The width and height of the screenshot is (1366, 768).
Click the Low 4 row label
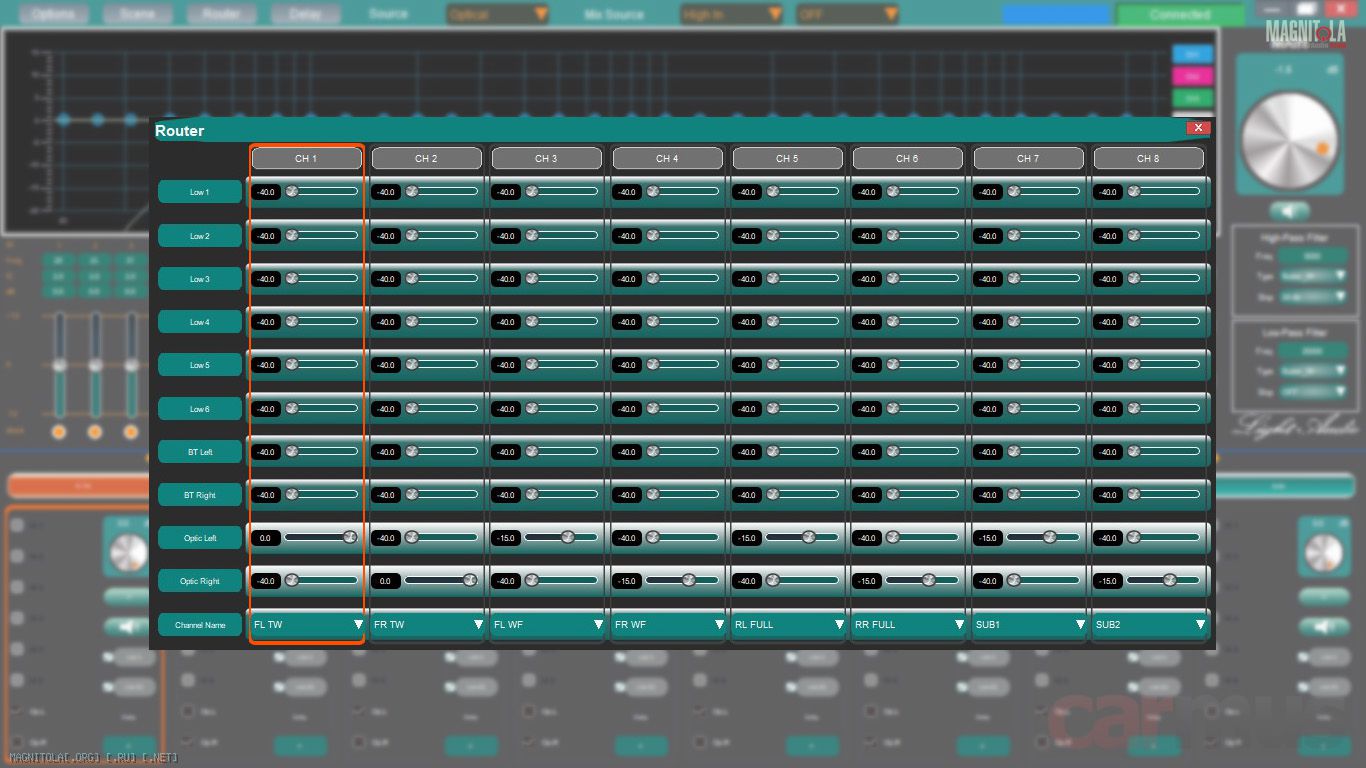click(200, 322)
